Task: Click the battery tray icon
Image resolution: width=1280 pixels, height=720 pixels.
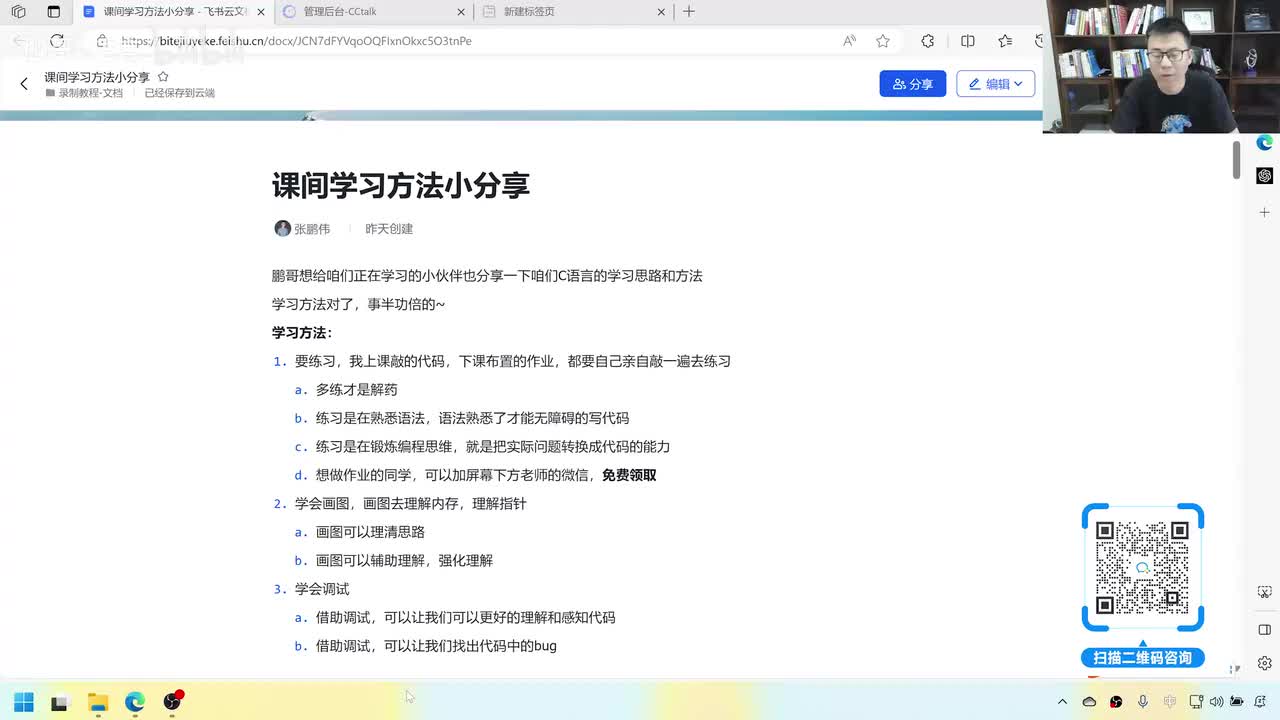Action: click(1237, 702)
